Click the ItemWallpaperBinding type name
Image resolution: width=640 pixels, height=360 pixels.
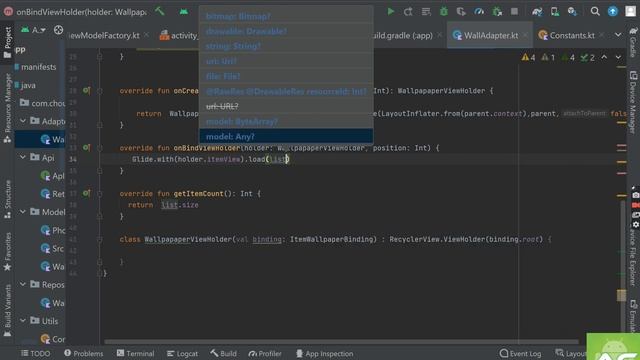(332, 239)
